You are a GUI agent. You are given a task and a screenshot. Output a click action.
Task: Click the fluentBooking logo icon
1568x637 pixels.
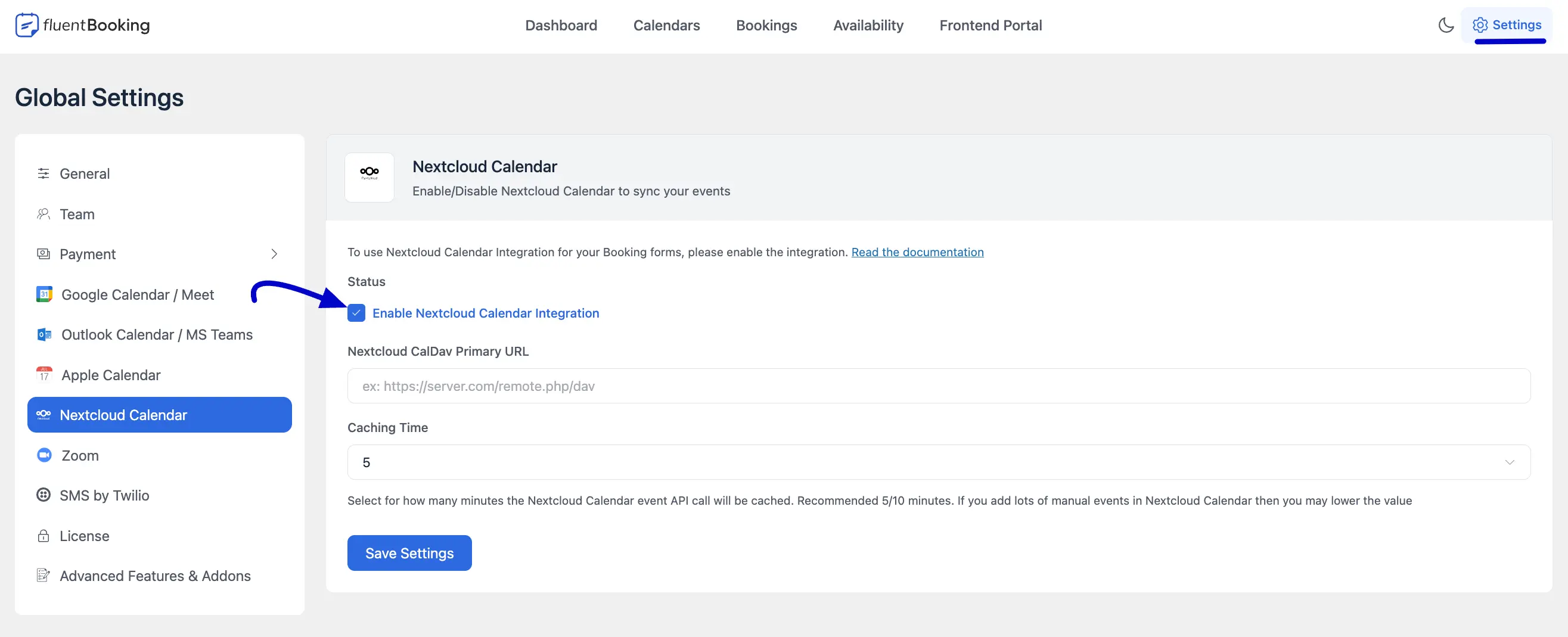[27, 26]
